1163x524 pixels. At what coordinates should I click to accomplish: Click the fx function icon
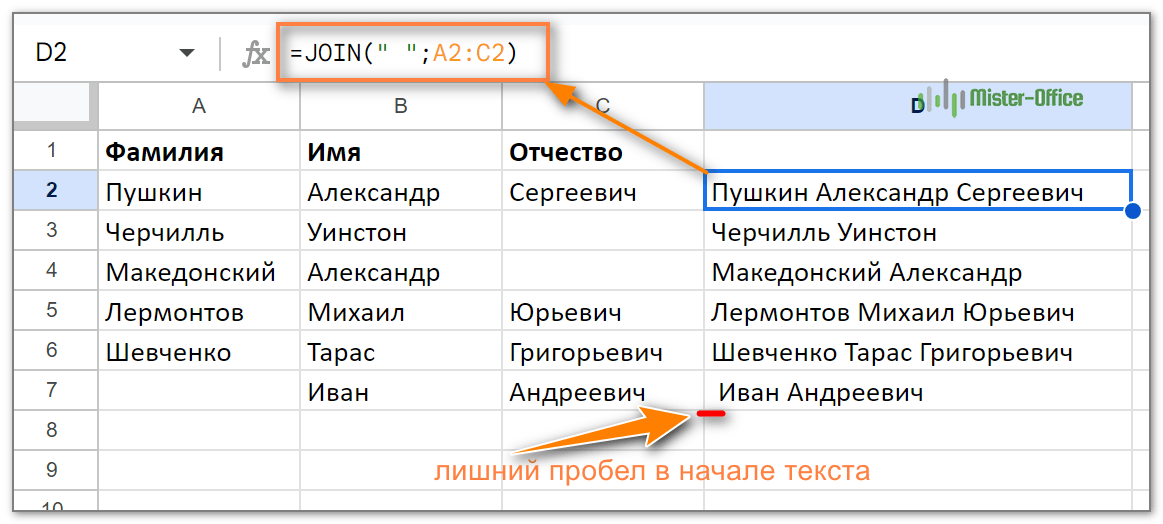[x=257, y=54]
